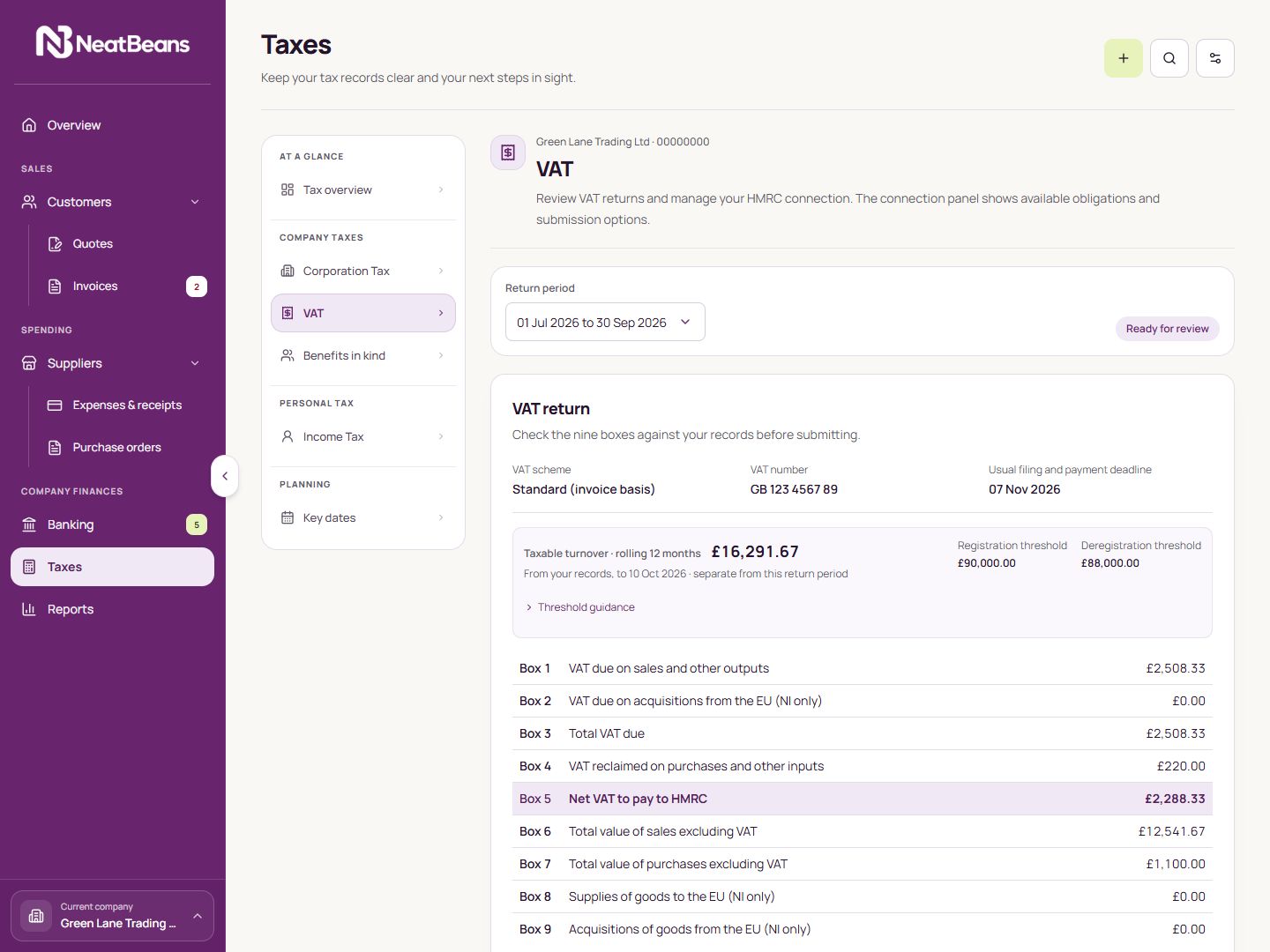This screenshot has height=952, width=1270.
Task: Click the Ready for review status badge
Action: pyautogui.click(x=1167, y=329)
